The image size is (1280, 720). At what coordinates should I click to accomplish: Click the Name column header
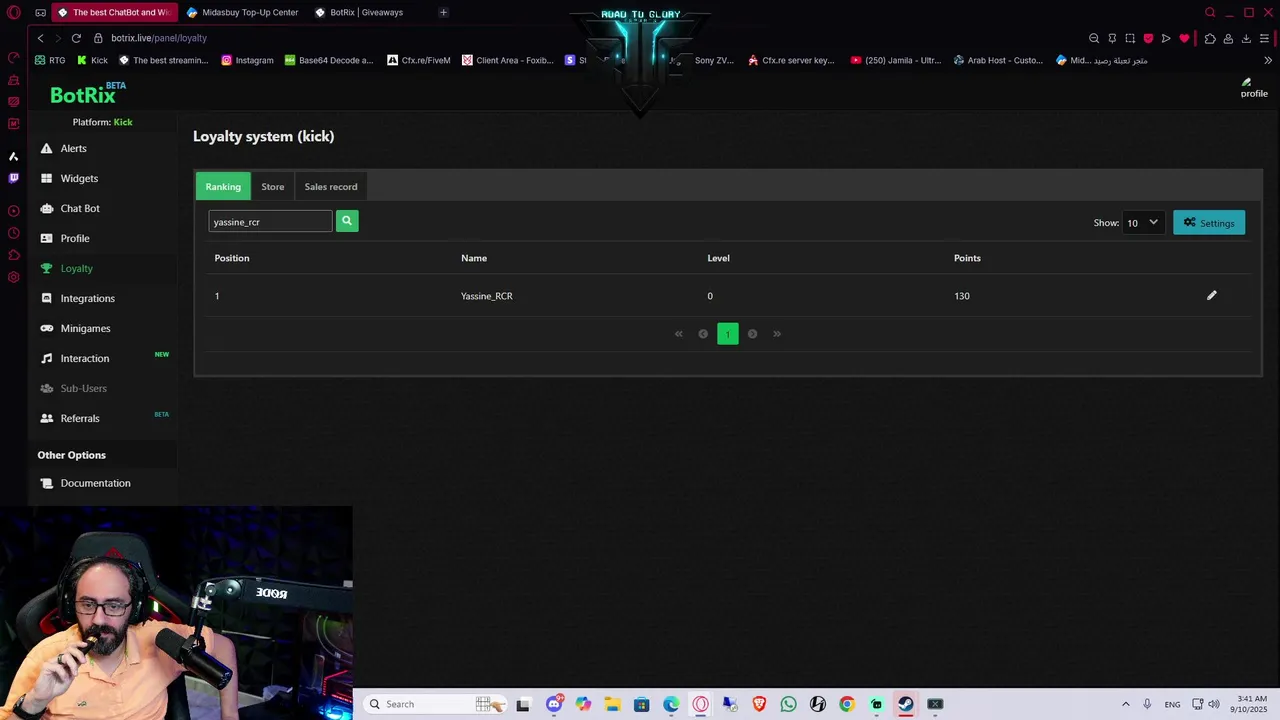[474, 258]
